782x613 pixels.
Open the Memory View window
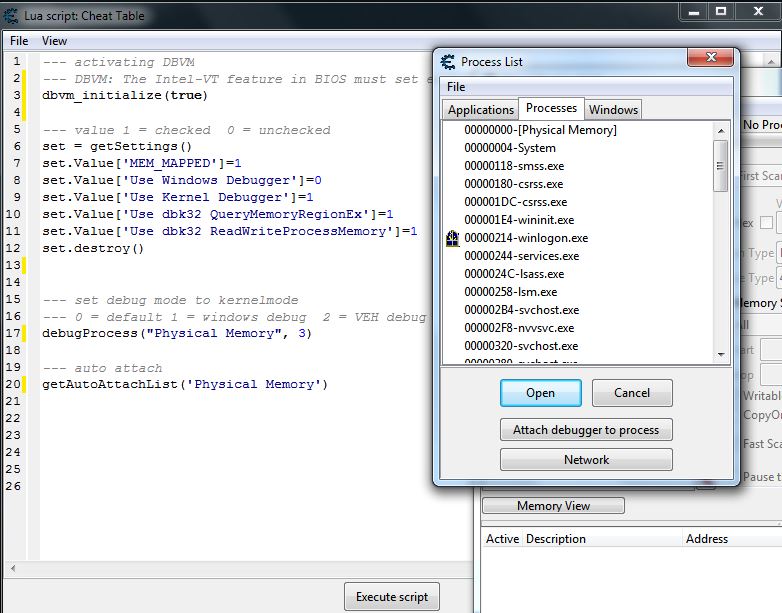point(553,506)
